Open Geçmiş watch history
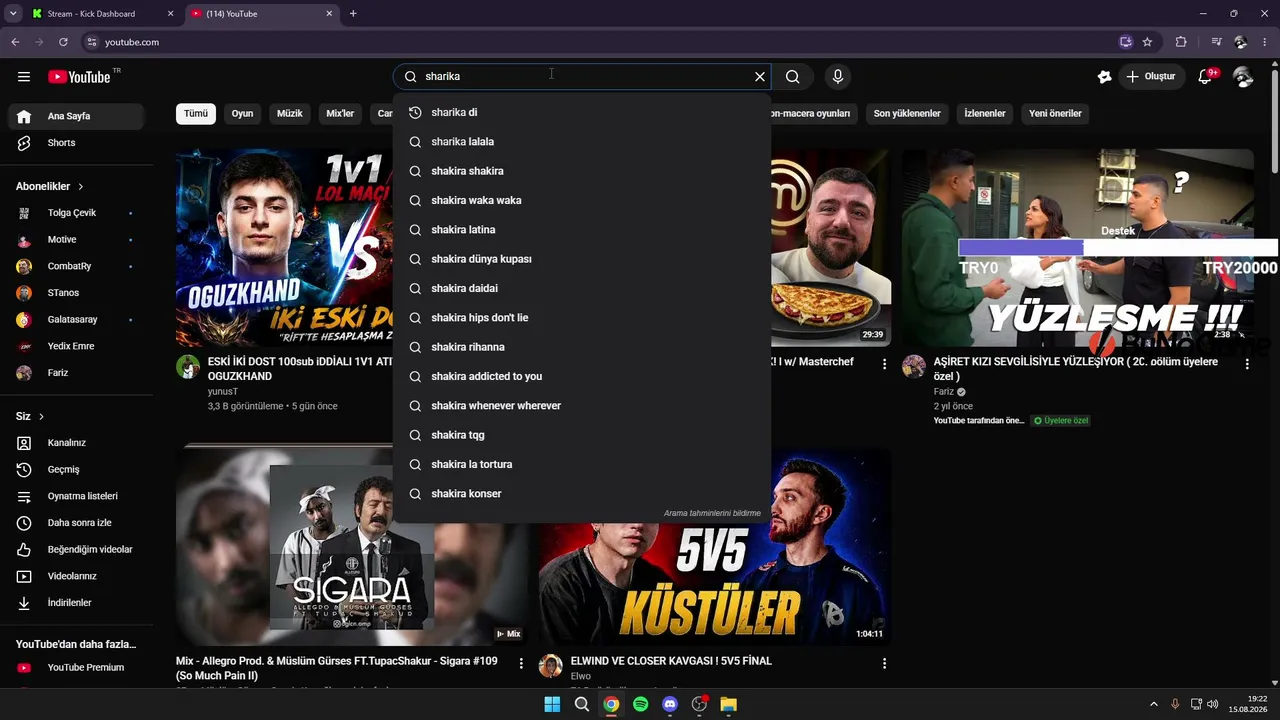The width and height of the screenshot is (1280, 720). click(75, 470)
